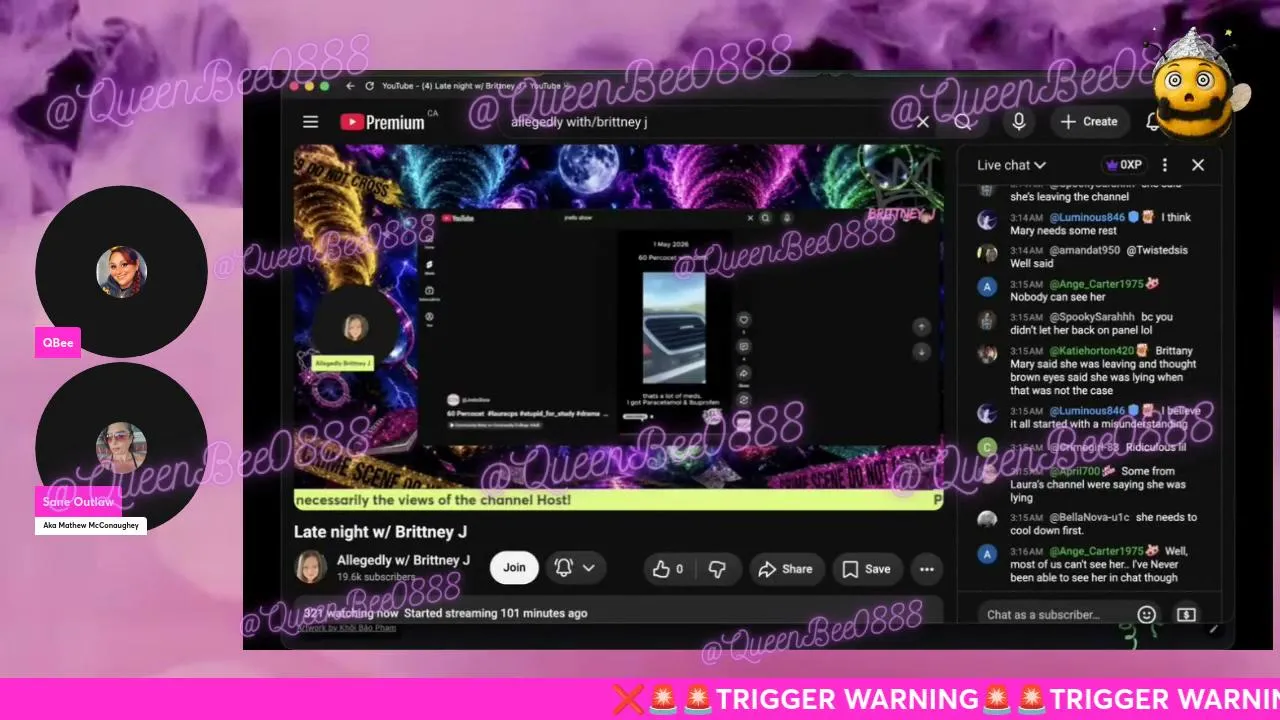Open @Luminous846's 'Mary needs some rest' message
The width and height of the screenshot is (1280, 720).
(x=1090, y=224)
